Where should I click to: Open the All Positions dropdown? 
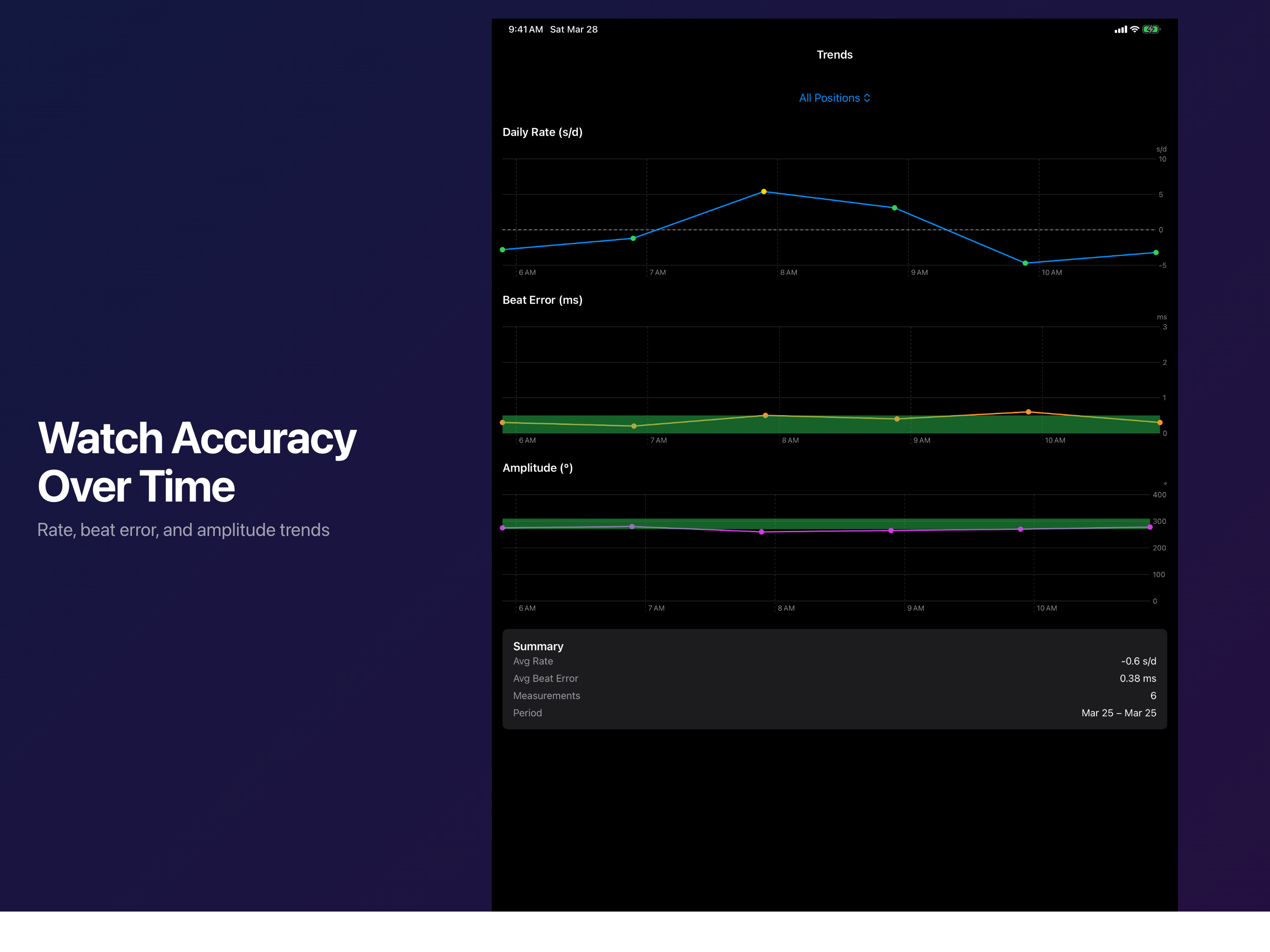pyautogui.click(x=834, y=98)
